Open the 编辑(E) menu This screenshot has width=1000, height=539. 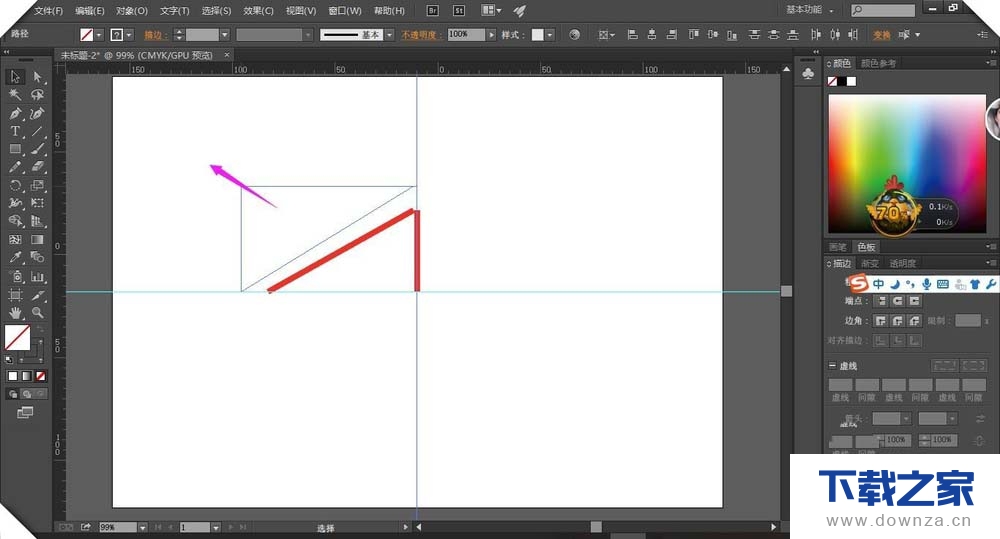[x=89, y=10]
